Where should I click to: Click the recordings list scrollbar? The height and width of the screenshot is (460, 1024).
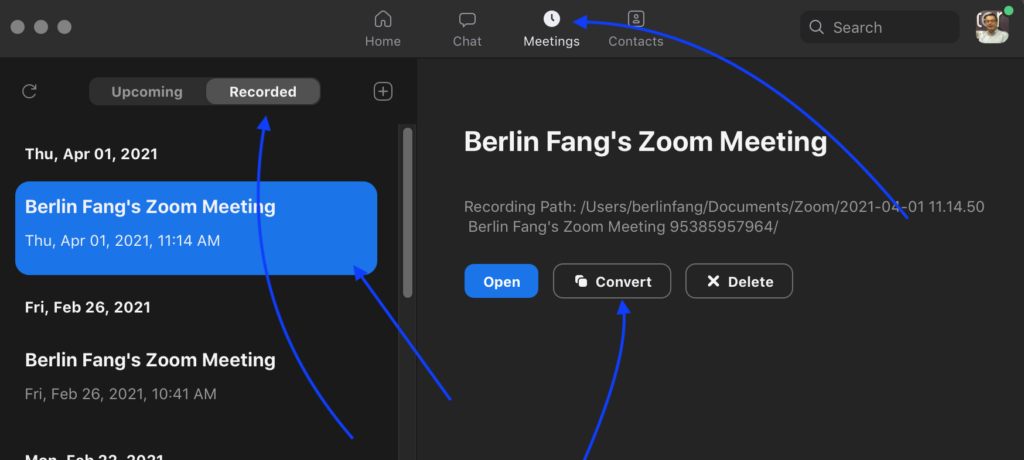click(407, 212)
